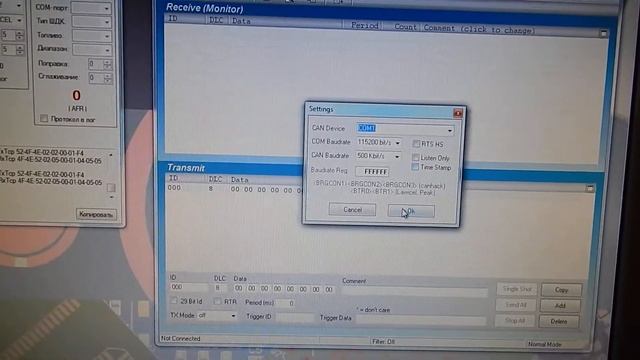This screenshot has height=360, width=640.
Task: Click the Transmit panel corner icon
Action: tap(589, 188)
